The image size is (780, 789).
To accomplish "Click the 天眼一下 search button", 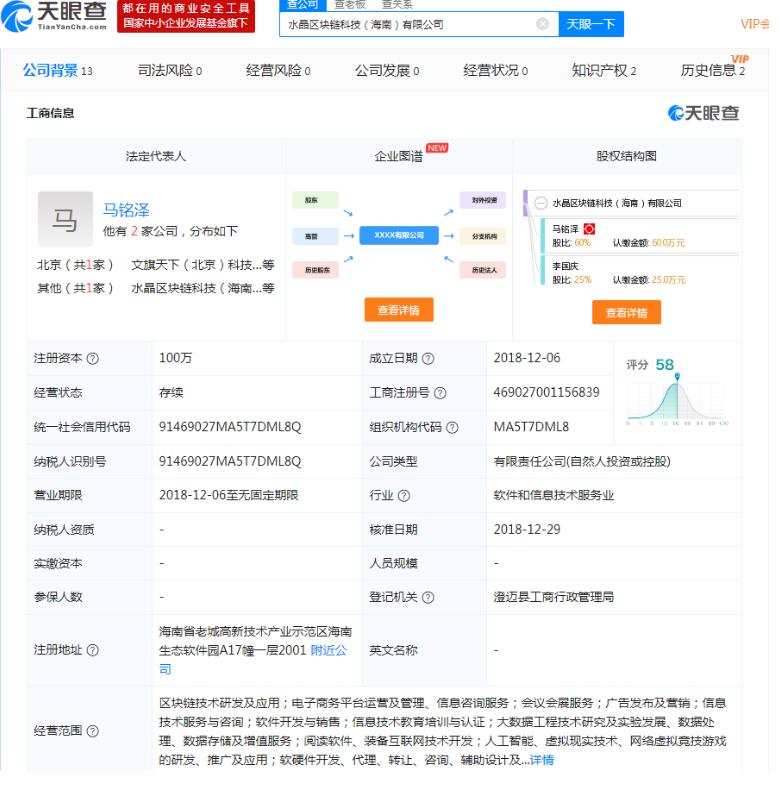I will click(591, 24).
